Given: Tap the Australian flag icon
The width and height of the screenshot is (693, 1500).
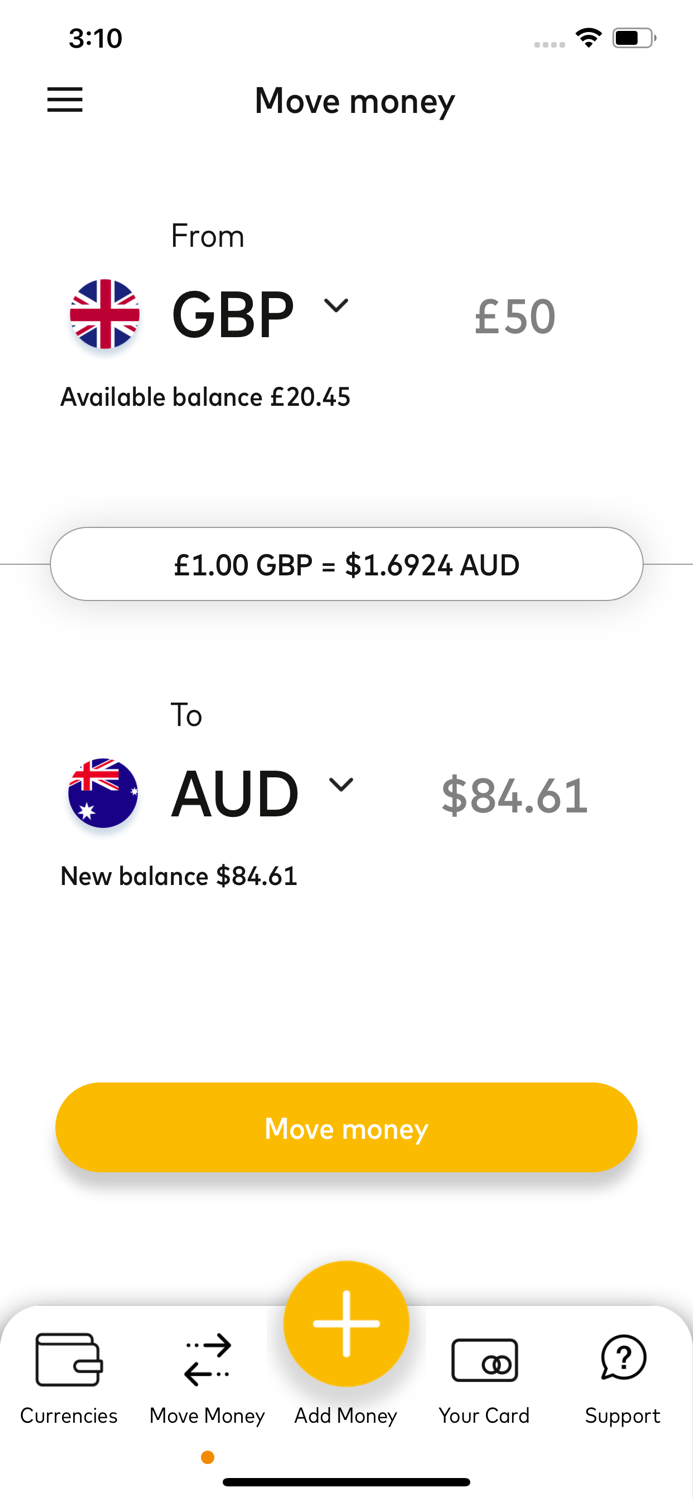Looking at the screenshot, I should coord(103,794).
